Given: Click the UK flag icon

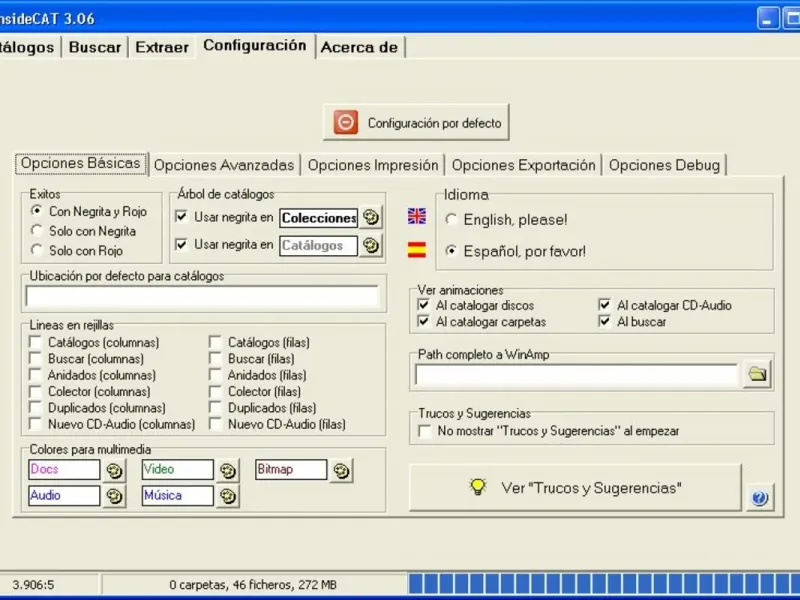Looking at the screenshot, I should (x=417, y=216).
